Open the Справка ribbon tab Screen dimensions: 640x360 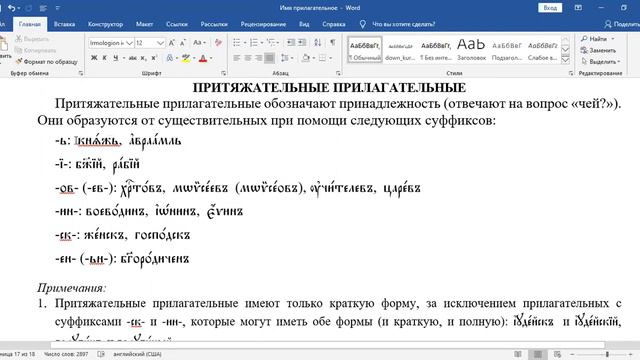click(x=333, y=24)
